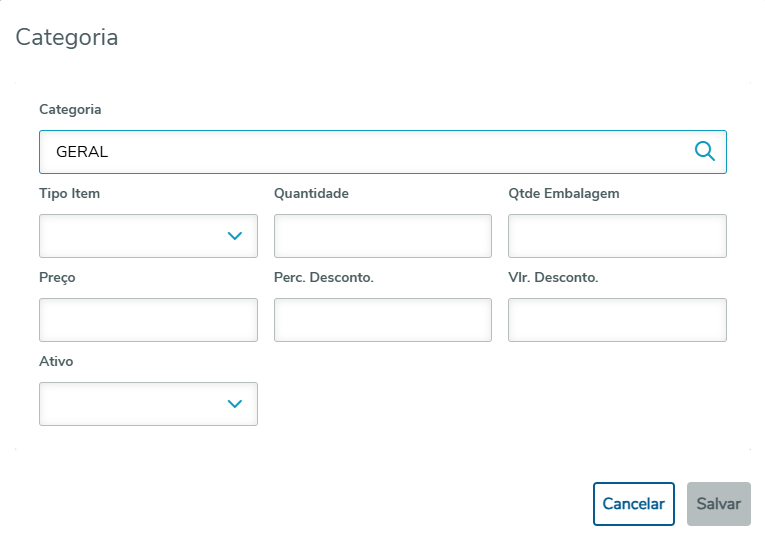Click the Quantidade label text
Screen dimensions: 765x547
click(311, 193)
